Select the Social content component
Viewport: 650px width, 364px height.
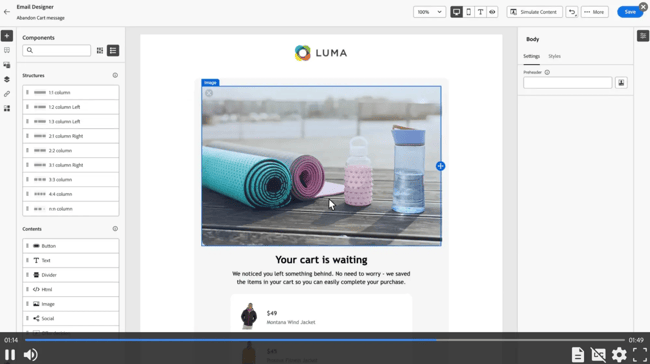click(71, 318)
